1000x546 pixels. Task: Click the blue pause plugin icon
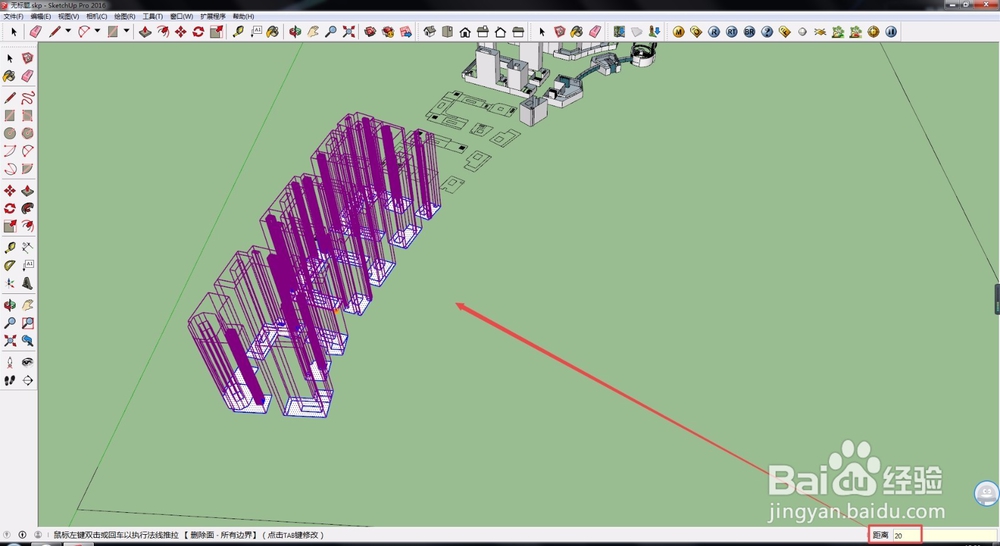tap(891, 31)
